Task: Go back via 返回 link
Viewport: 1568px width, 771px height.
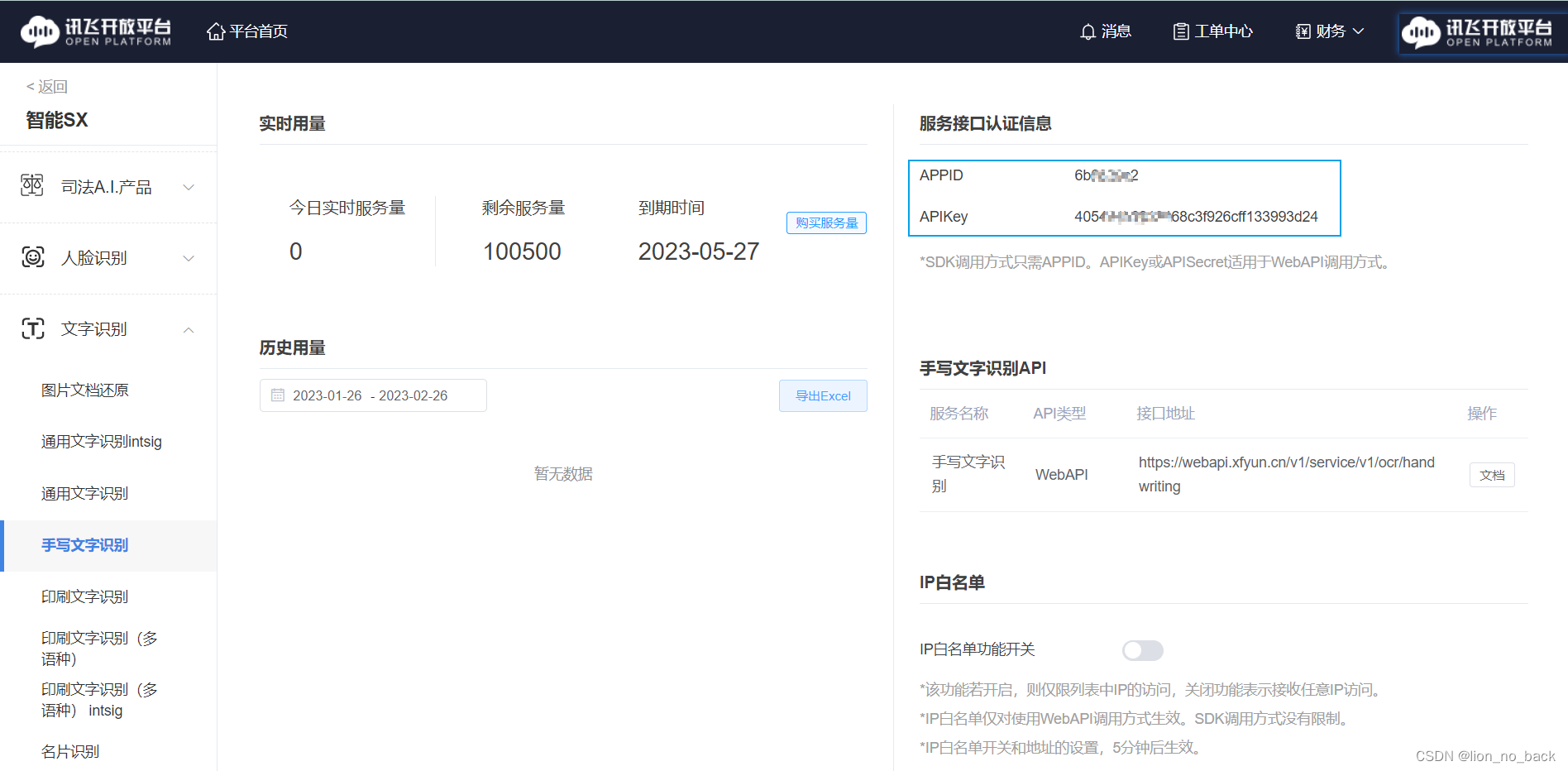Action: [47, 87]
